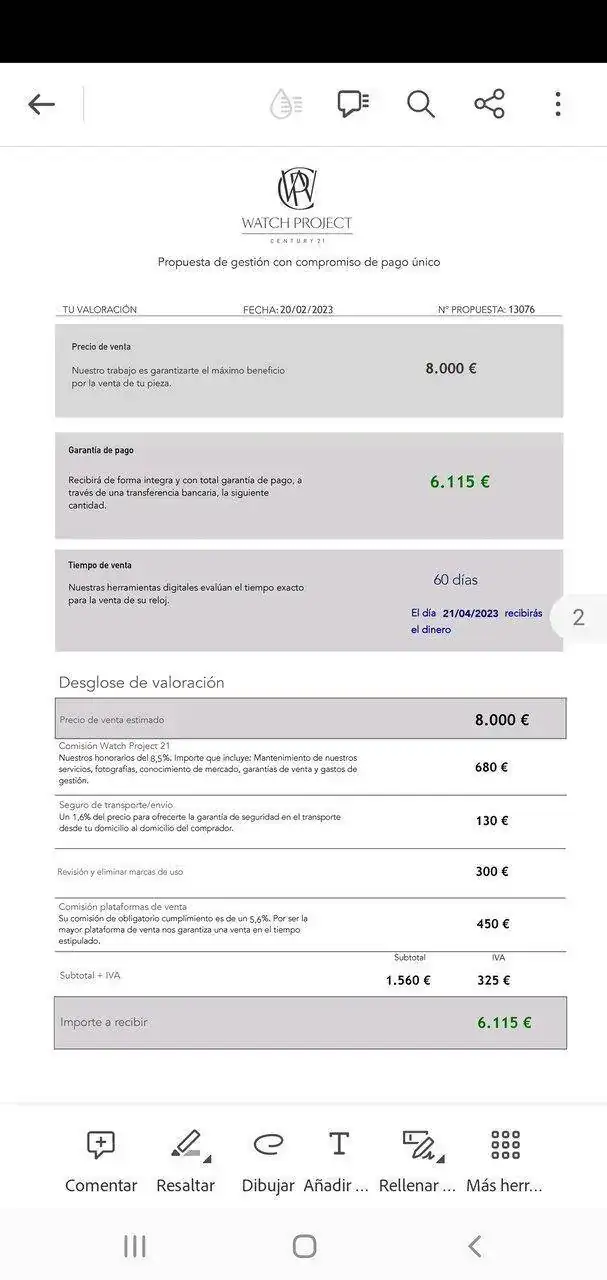Open Más herramientas grid

pos(505,1161)
